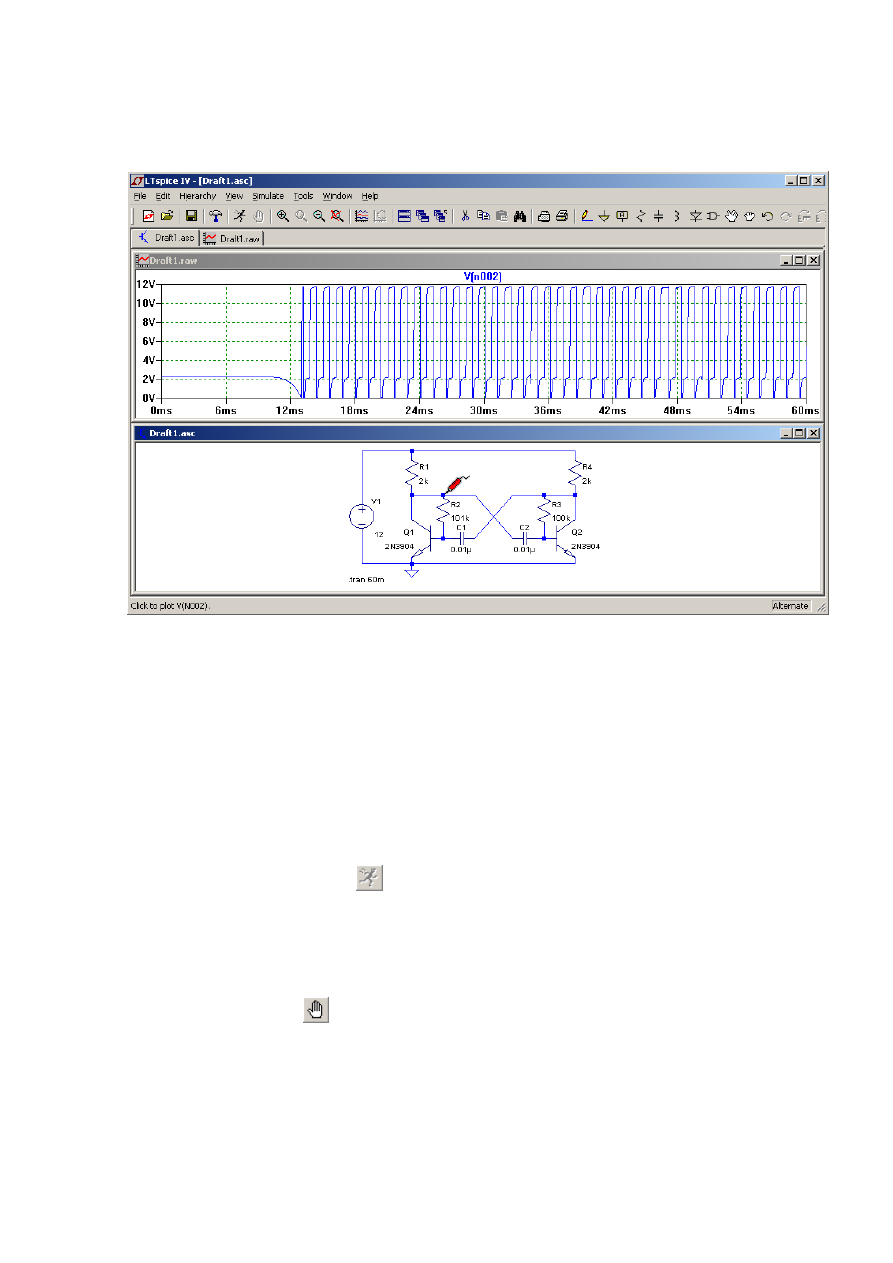Open the Hierarchy menu
The width and height of the screenshot is (893, 1263).
198,196
